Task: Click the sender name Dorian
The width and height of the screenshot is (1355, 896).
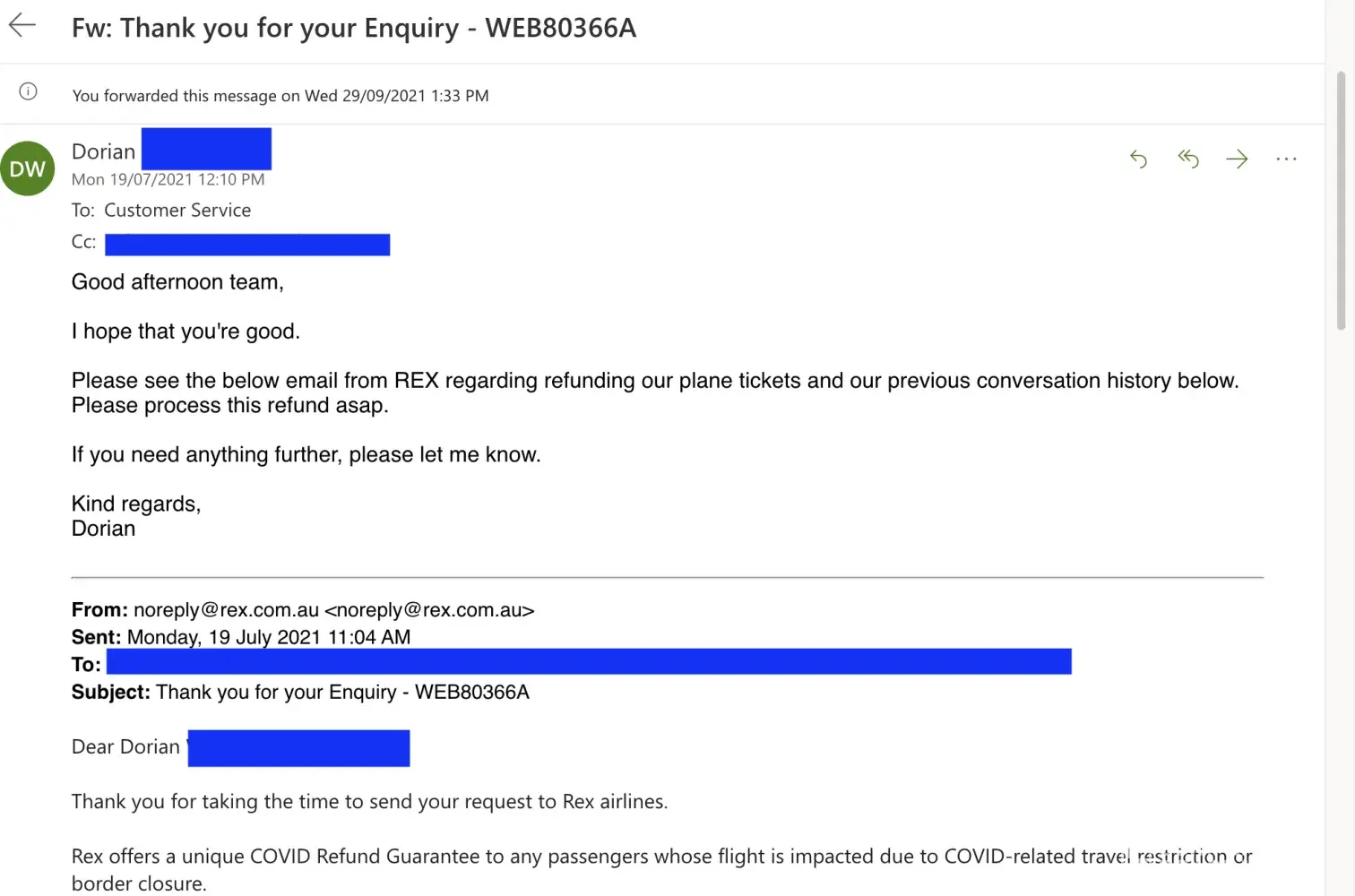Action: coord(104,151)
